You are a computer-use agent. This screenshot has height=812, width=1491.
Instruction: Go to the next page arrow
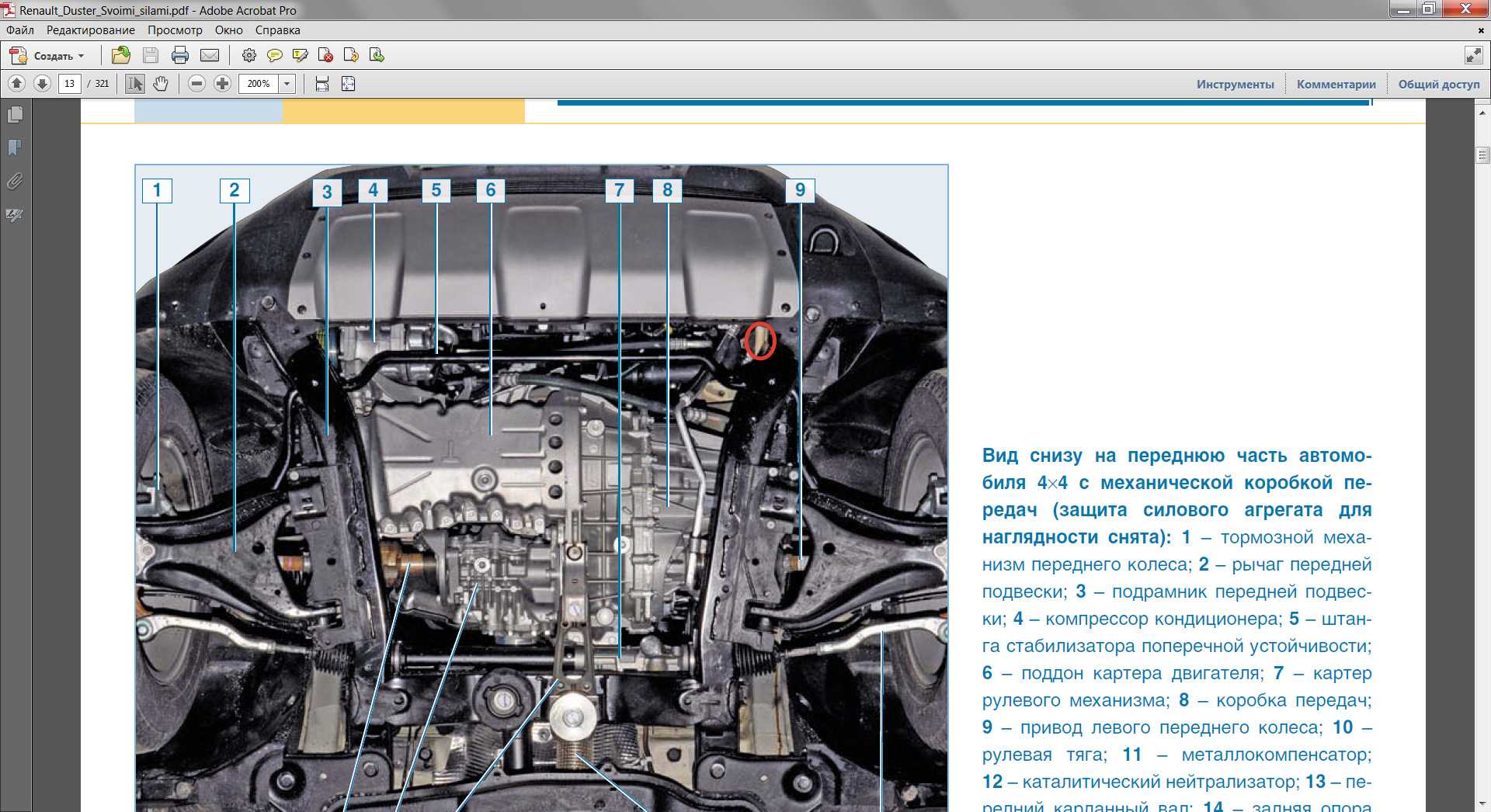tap(42, 83)
